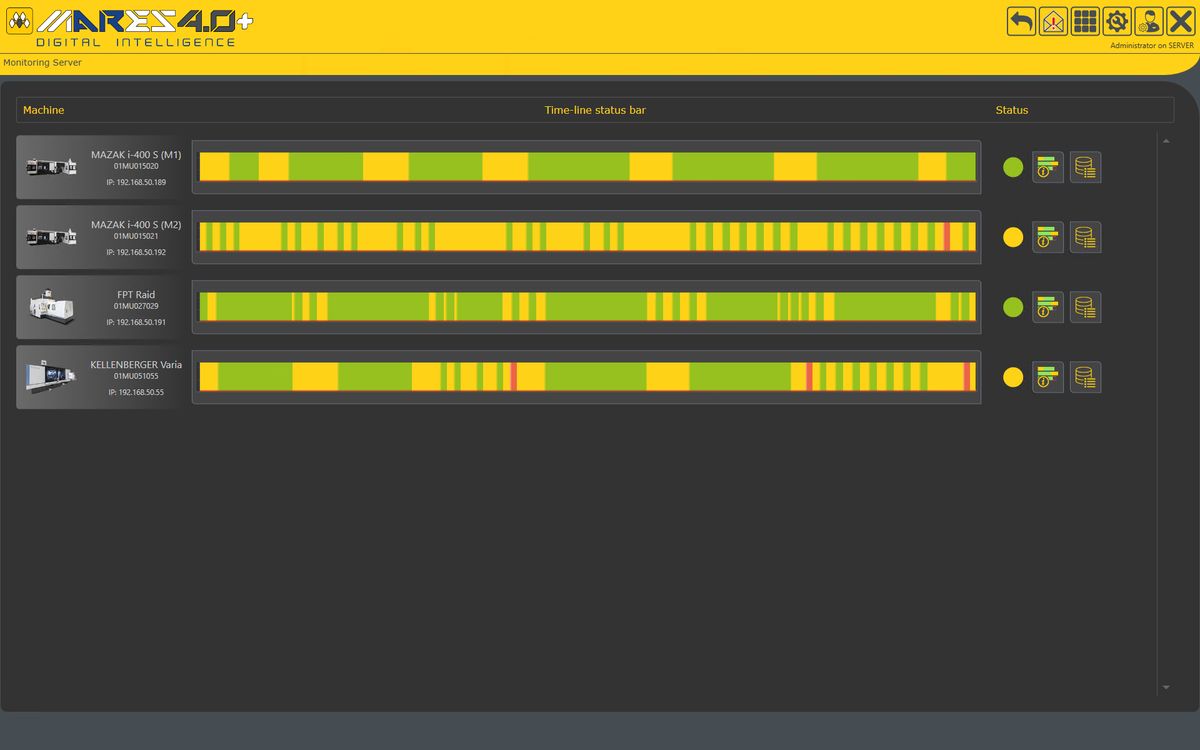Click the Time-line status bar column header

595,110
